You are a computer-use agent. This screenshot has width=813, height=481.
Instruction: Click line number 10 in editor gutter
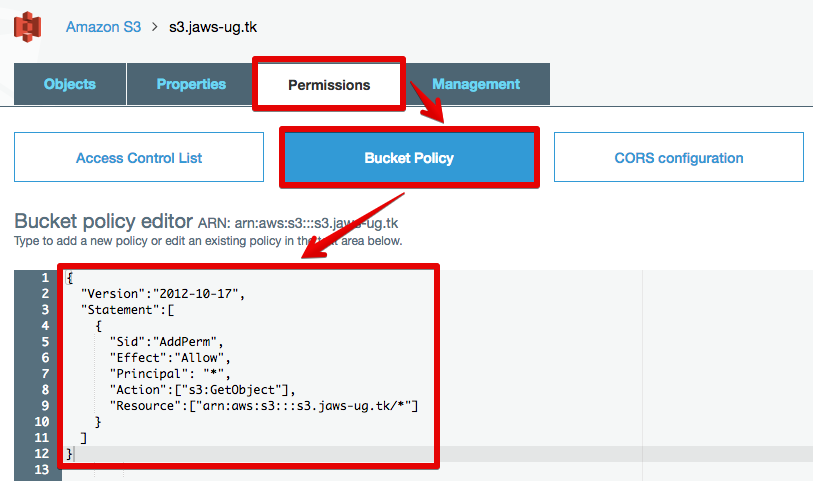point(41,422)
